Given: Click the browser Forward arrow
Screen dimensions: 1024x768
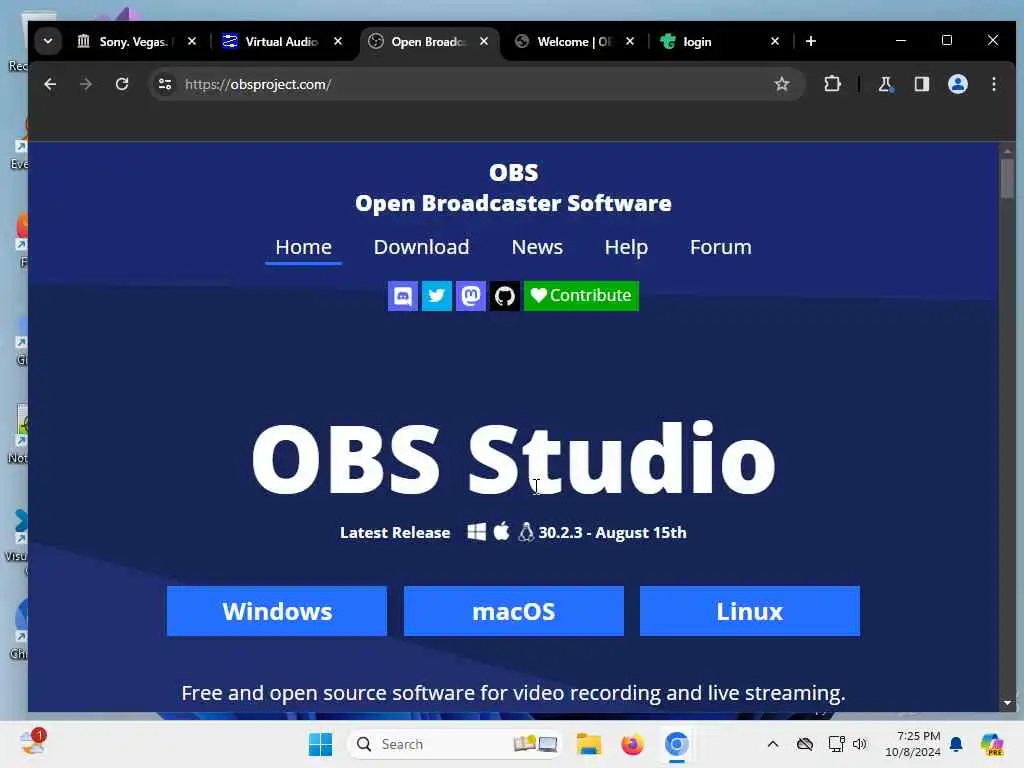Looking at the screenshot, I should [86, 84].
